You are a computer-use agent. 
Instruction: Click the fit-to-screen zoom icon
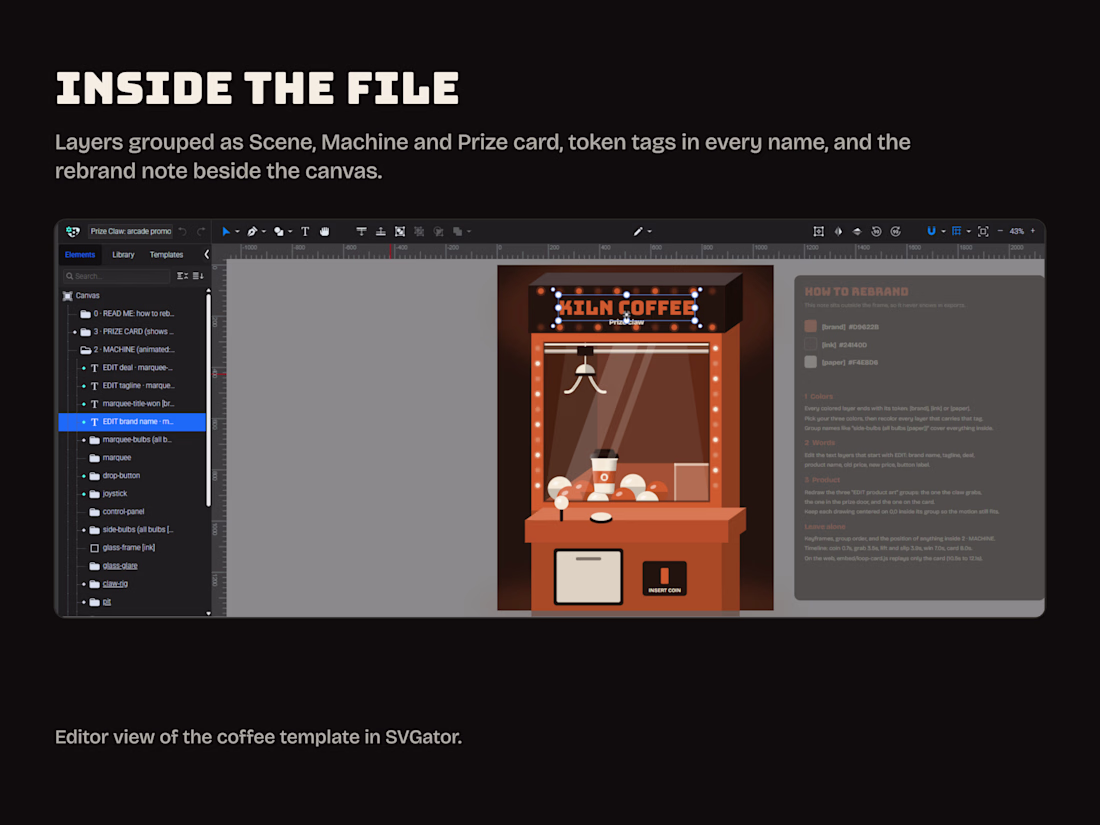point(983,232)
